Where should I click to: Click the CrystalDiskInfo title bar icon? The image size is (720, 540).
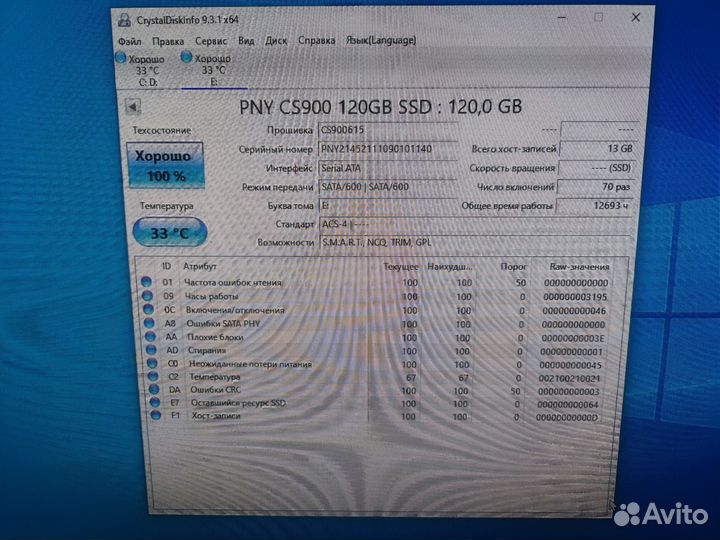[x=124, y=20]
